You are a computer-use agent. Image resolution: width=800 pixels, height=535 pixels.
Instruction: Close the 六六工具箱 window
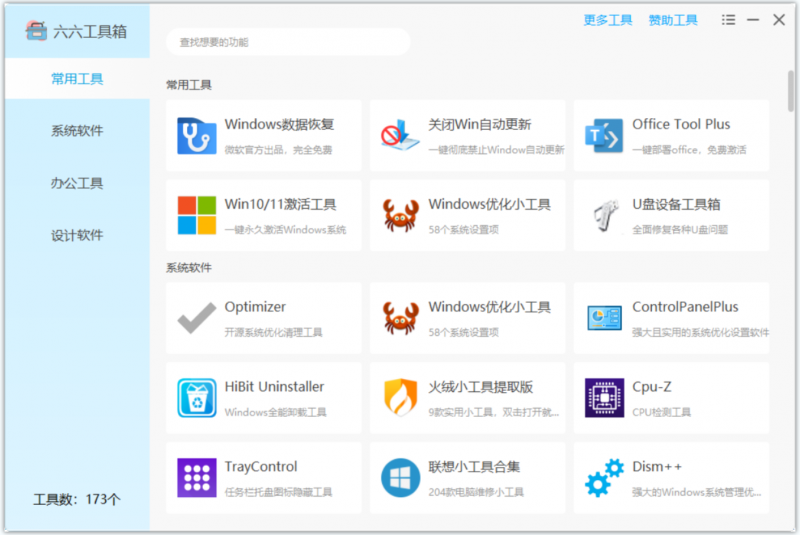click(x=779, y=20)
